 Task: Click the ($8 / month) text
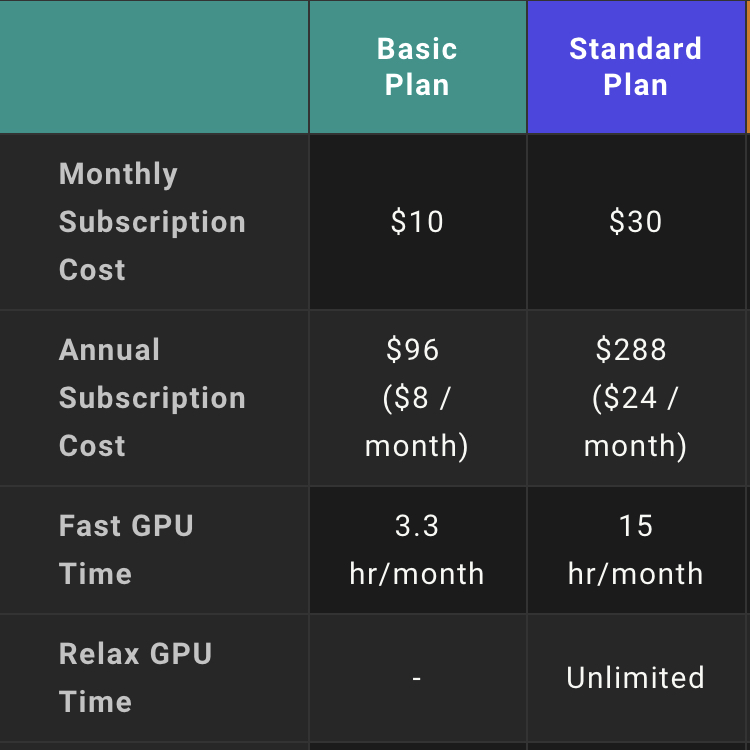(x=417, y=422)
